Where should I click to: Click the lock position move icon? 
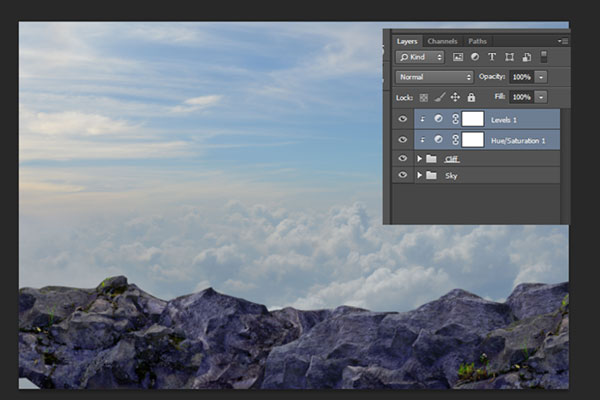[455, 97]
